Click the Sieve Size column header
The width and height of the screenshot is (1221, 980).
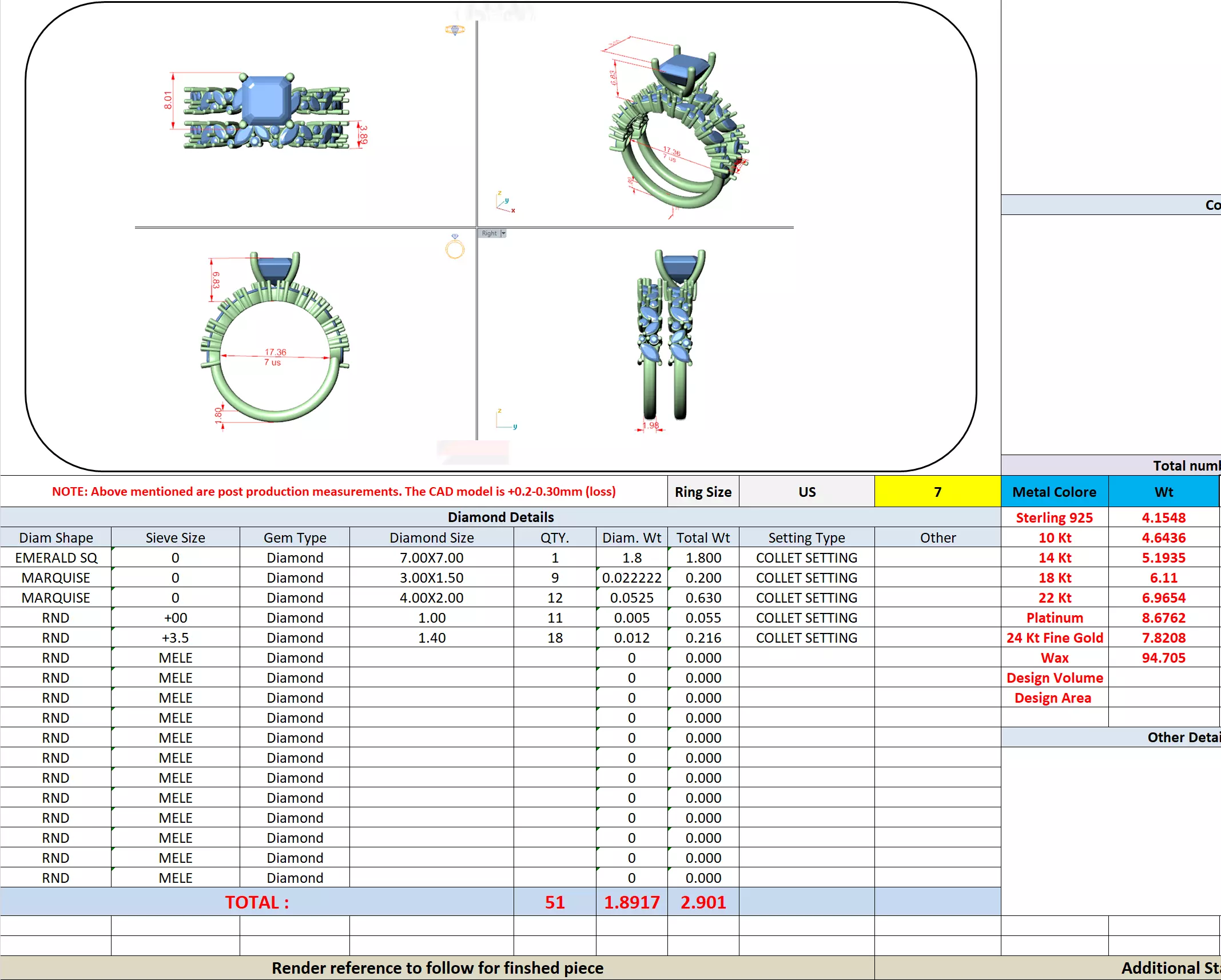point(175,537)
